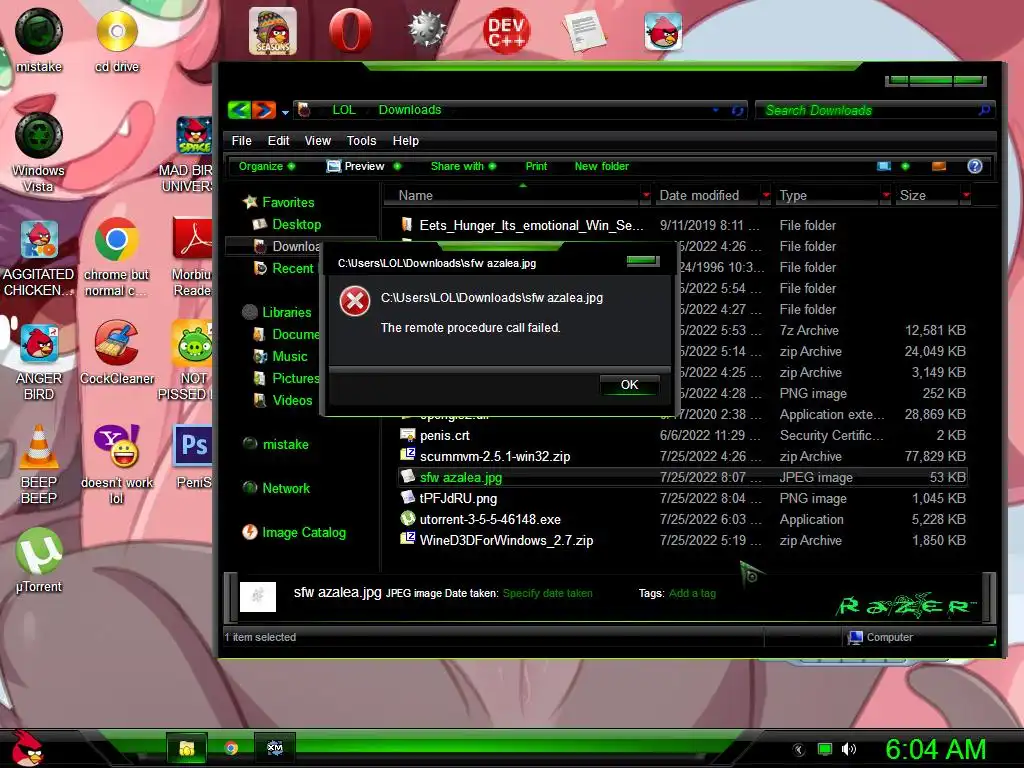1024x768 pixels.
Task: Select Favorites in the navigation pane
Action: [288, 202]
